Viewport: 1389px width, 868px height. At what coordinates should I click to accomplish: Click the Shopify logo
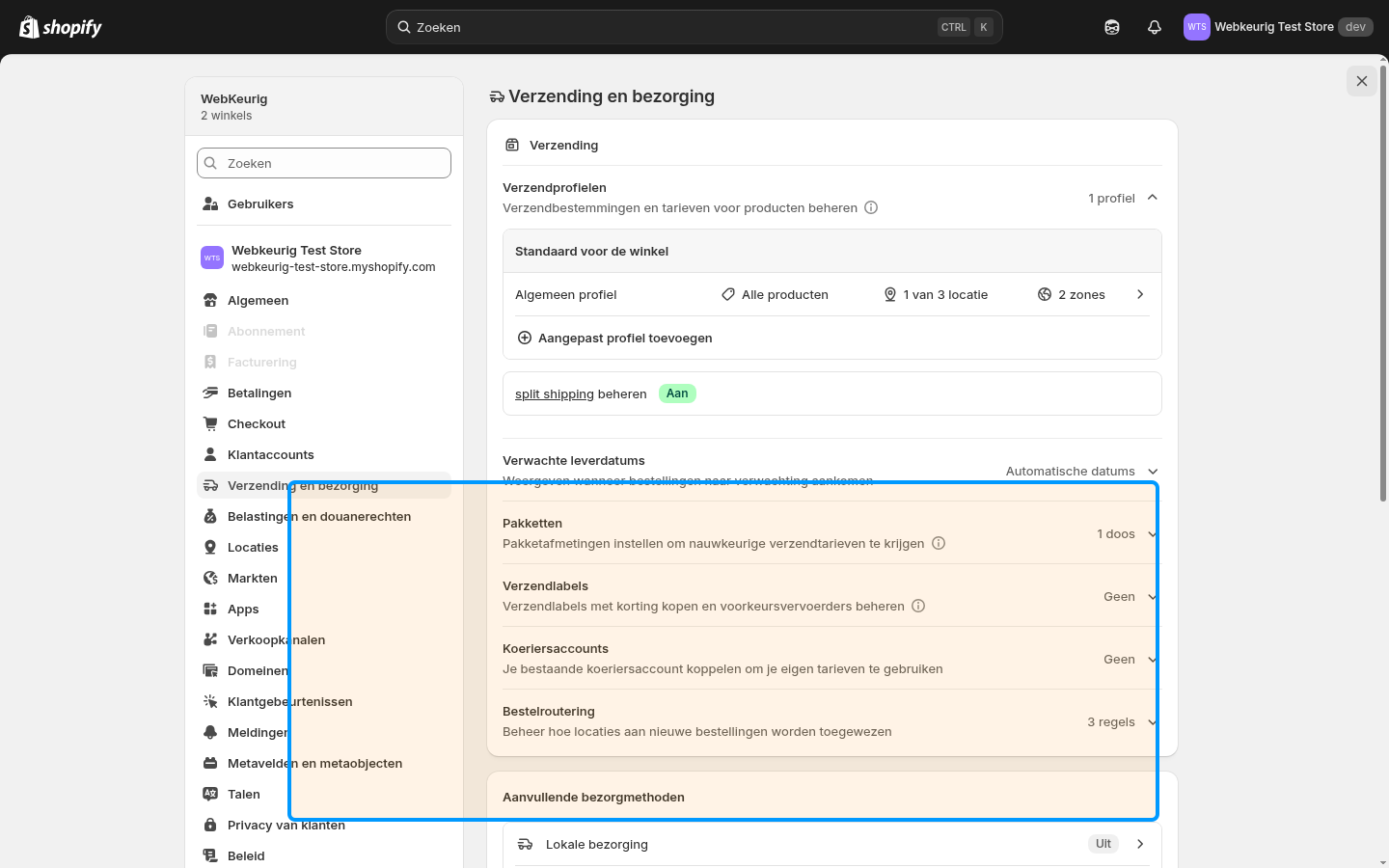pos(61,27)
